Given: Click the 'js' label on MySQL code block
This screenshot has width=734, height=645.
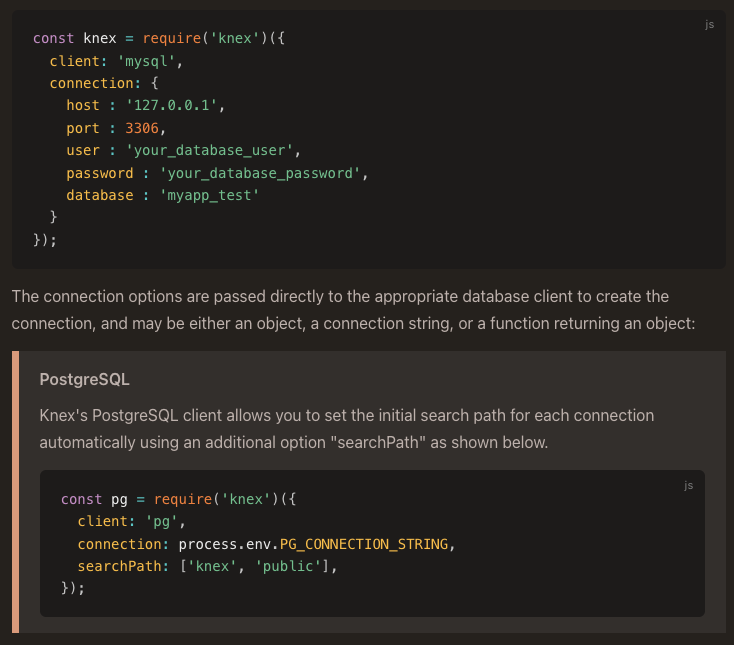Looking at the screenshot, I should coord(709,24).
